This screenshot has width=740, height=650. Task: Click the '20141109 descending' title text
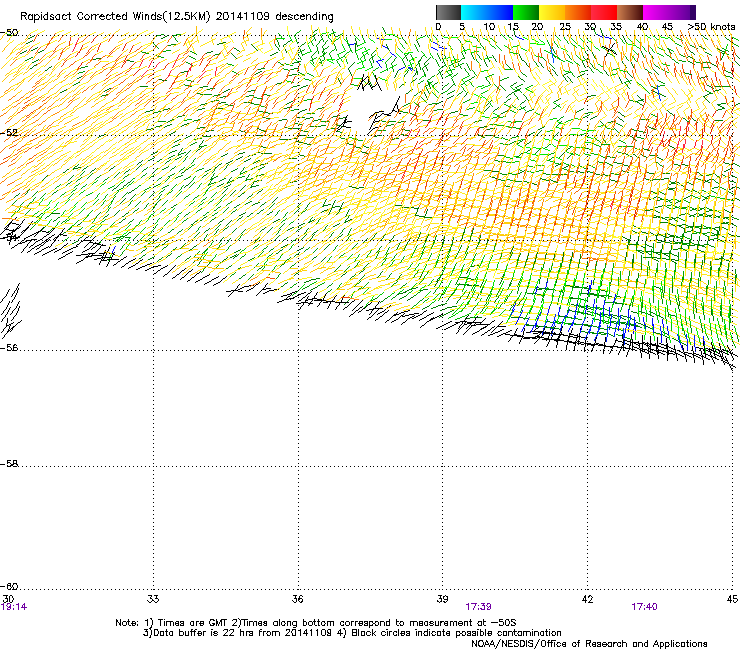point(275,17)
